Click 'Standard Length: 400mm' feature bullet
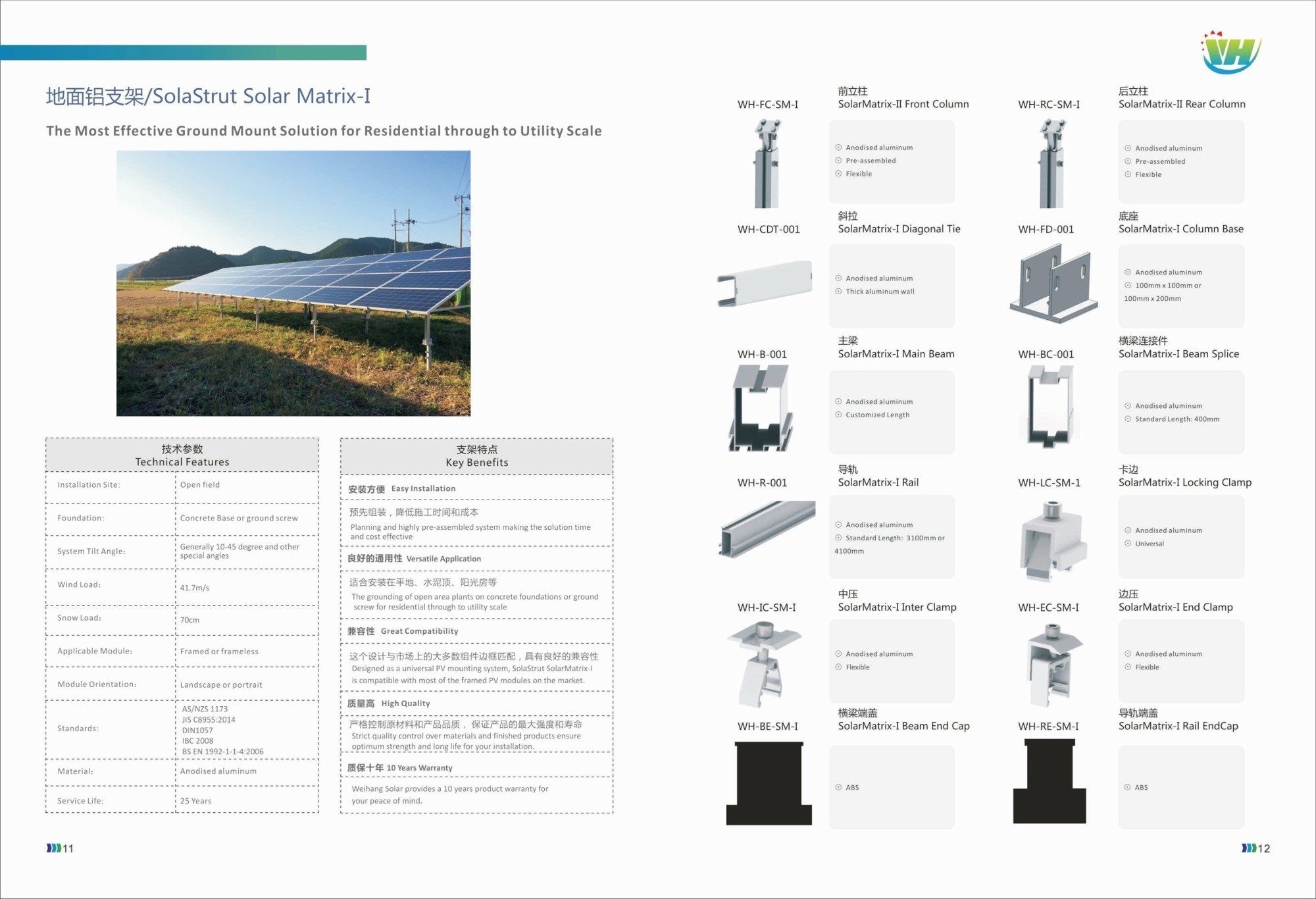Screen dimensions: 1316x899 pos(1177,419)
